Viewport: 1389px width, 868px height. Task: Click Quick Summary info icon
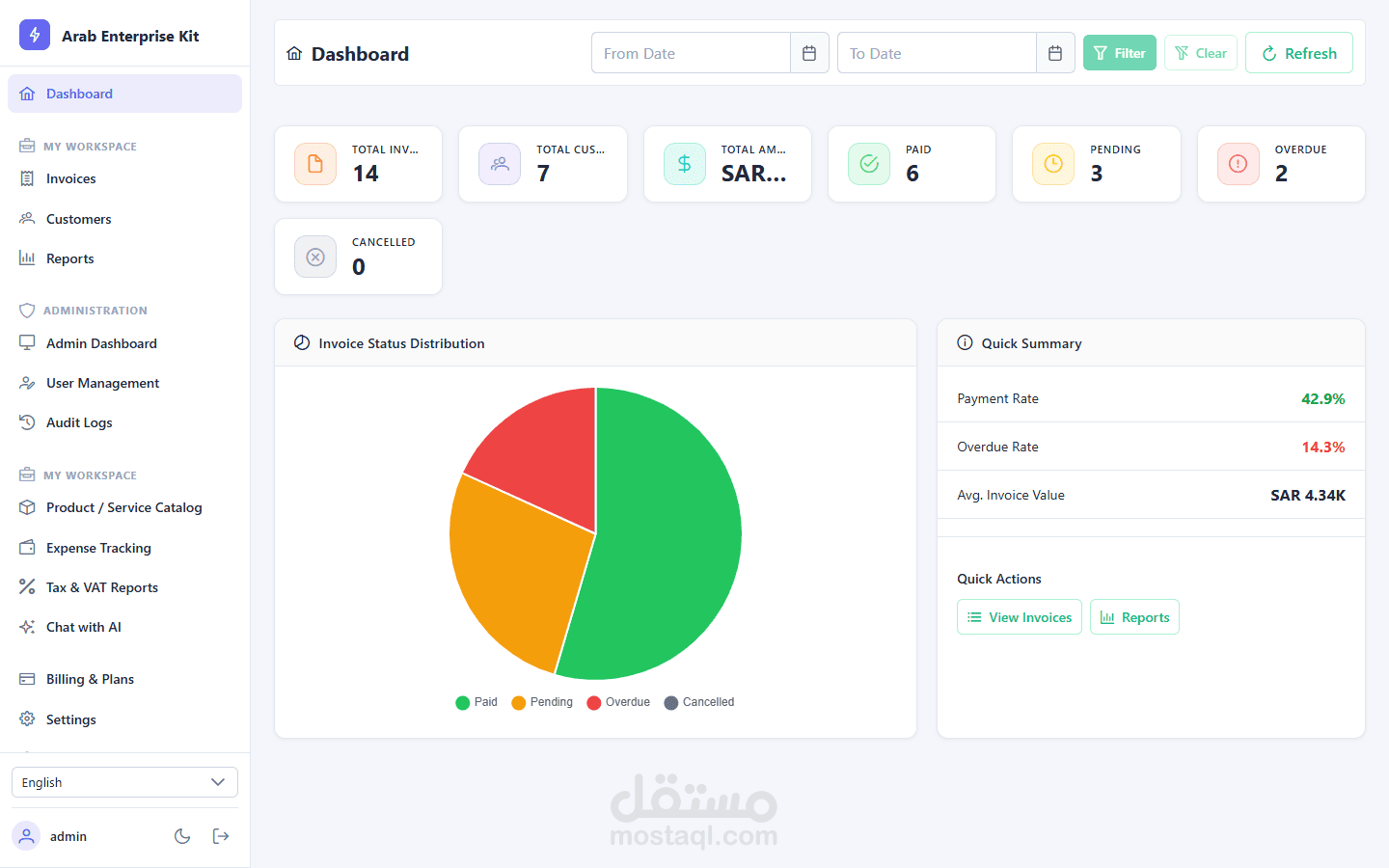click(x=965, y=342)
